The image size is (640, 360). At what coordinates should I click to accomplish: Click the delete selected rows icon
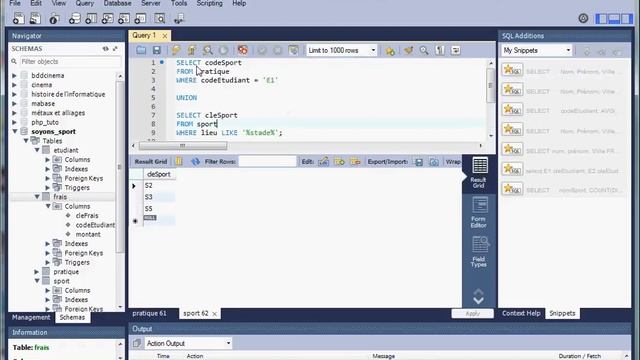[x=355, y=162]
